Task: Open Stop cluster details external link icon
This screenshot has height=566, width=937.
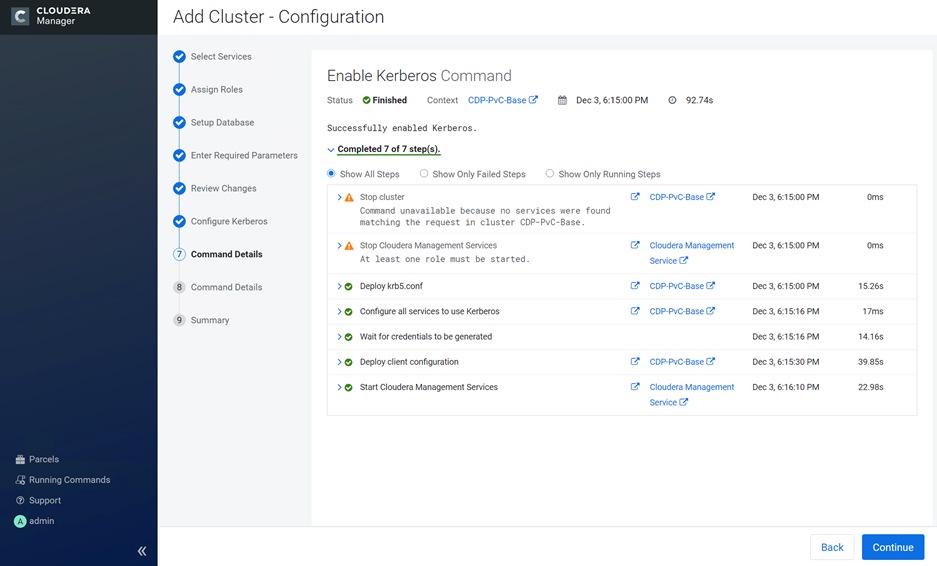Action: click(x=635, y=196)
